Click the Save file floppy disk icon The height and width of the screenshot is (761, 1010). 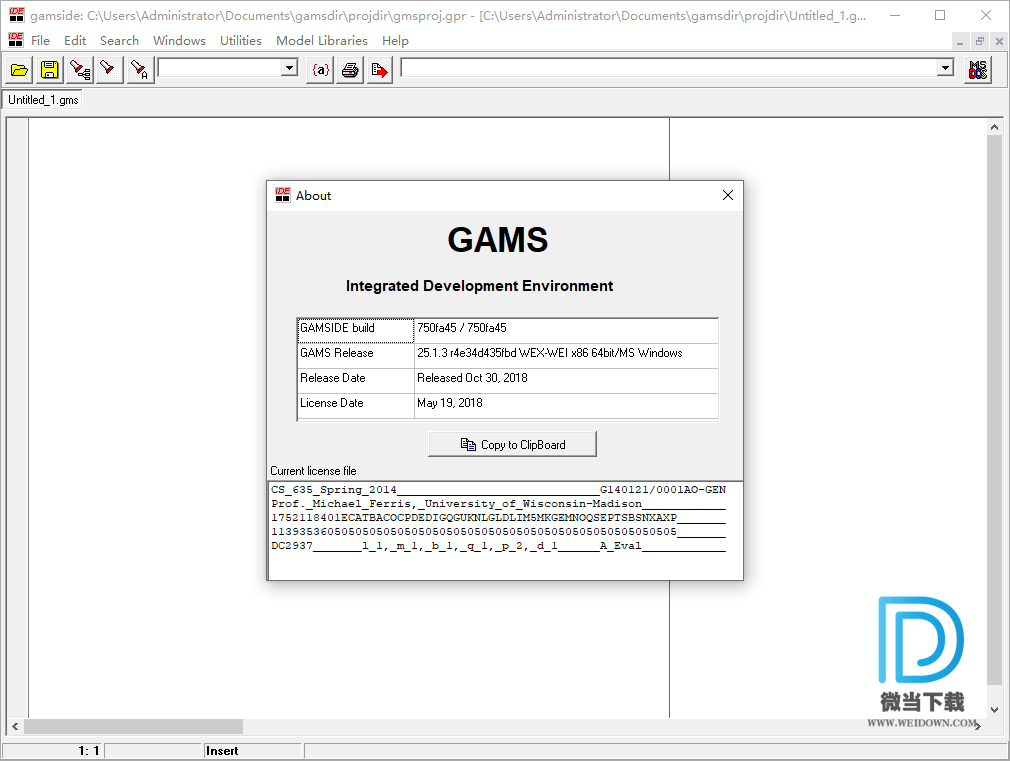[x=49, y=70]
